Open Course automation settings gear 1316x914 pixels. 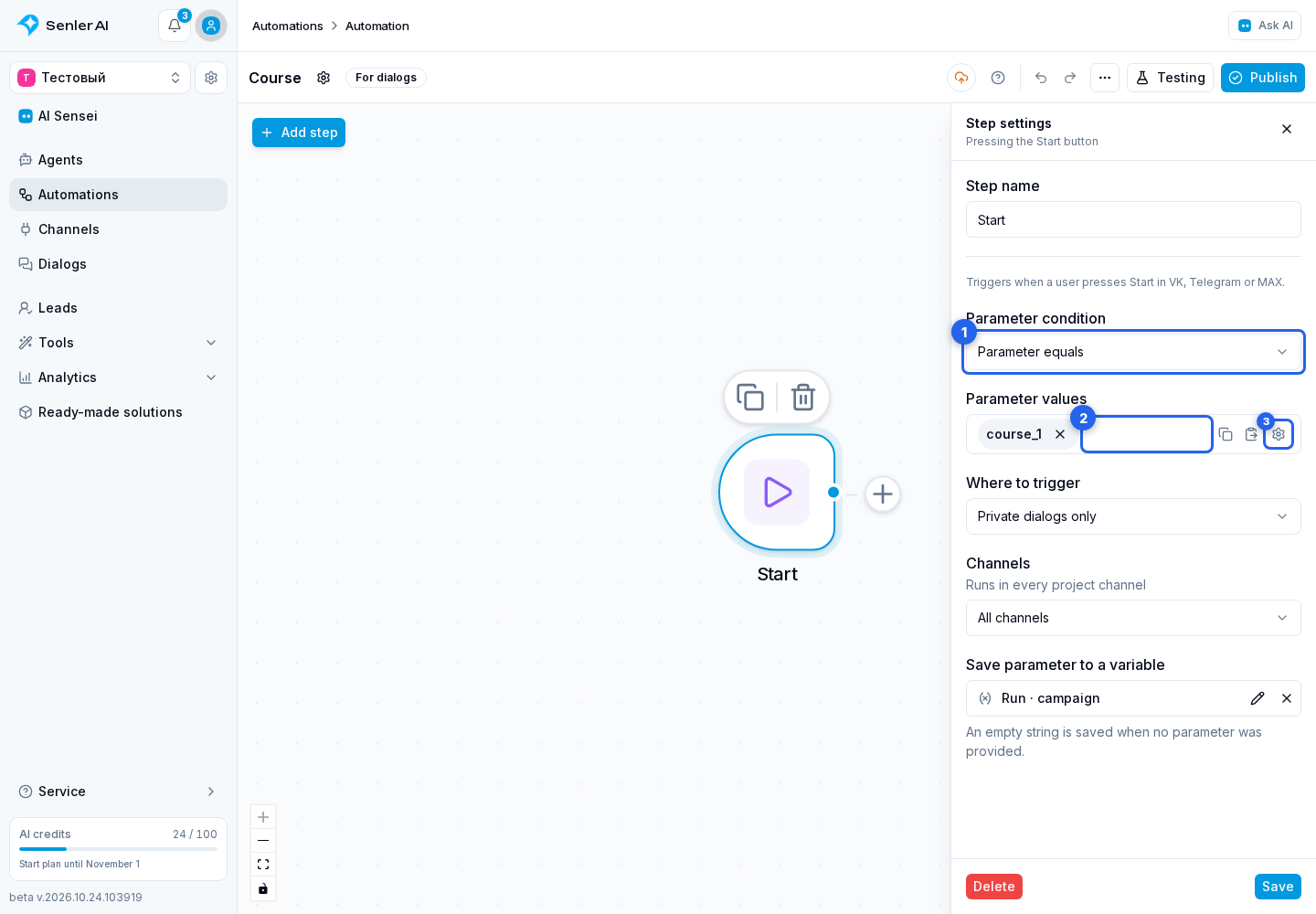tap(324, 78)
